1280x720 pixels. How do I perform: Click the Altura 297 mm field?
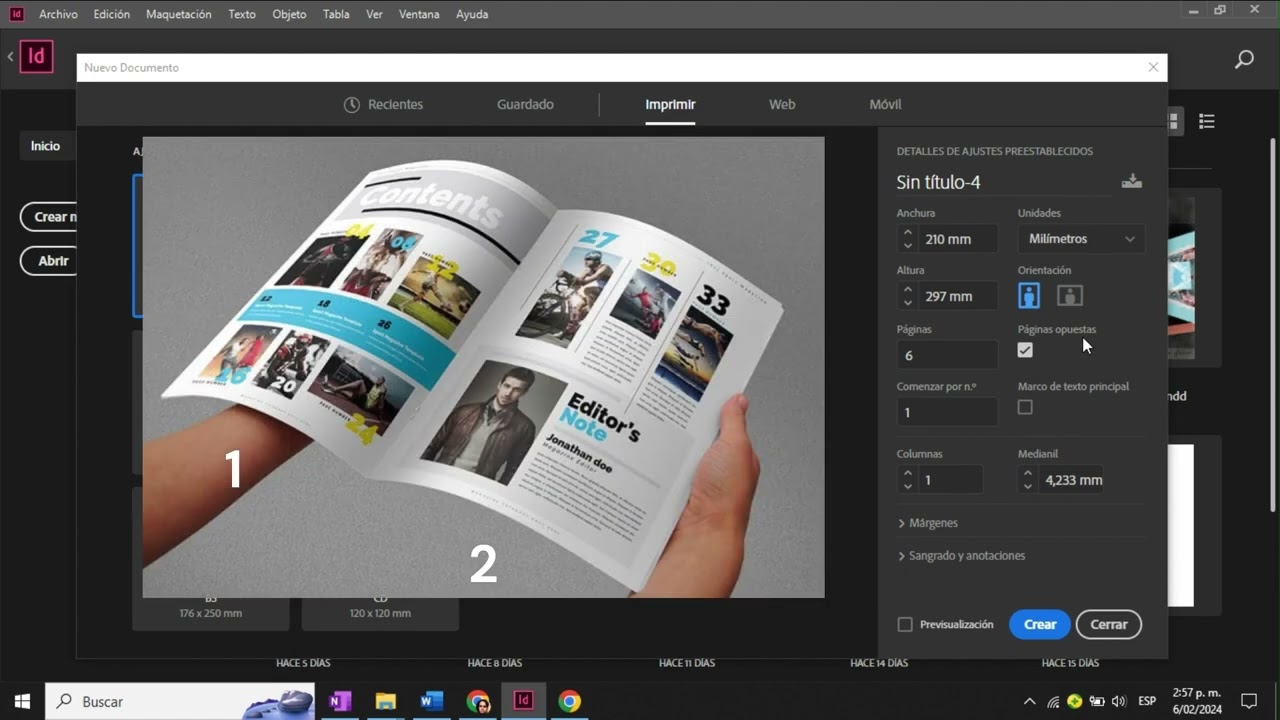(957, 296)
